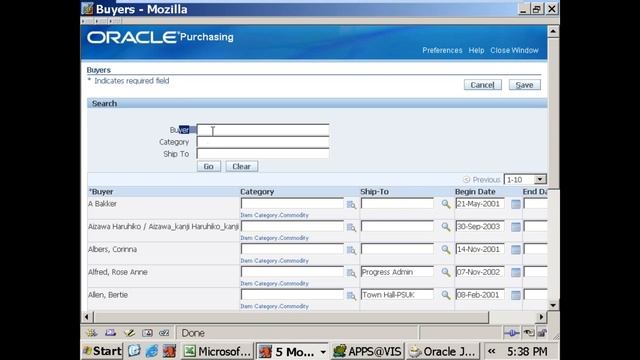Click Ship-To search magnifier for Aizawa Haruhiko
640x360 pixels.
click(x=446, y=227)
